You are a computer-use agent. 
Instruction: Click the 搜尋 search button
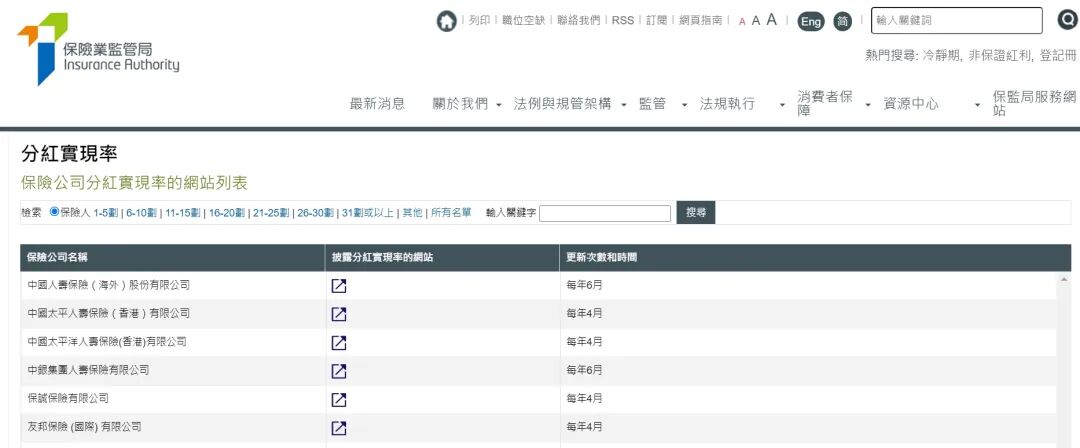696,213
